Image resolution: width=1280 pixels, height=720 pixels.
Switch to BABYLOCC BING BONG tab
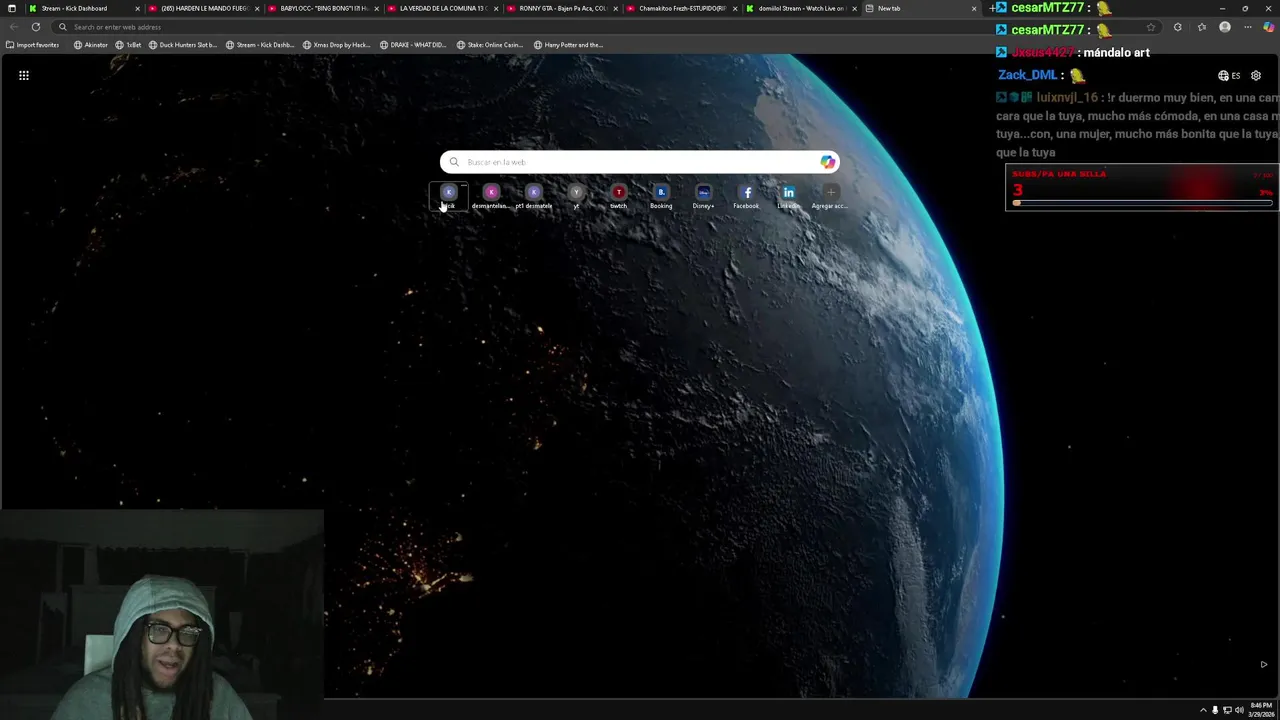coord(324,8)
